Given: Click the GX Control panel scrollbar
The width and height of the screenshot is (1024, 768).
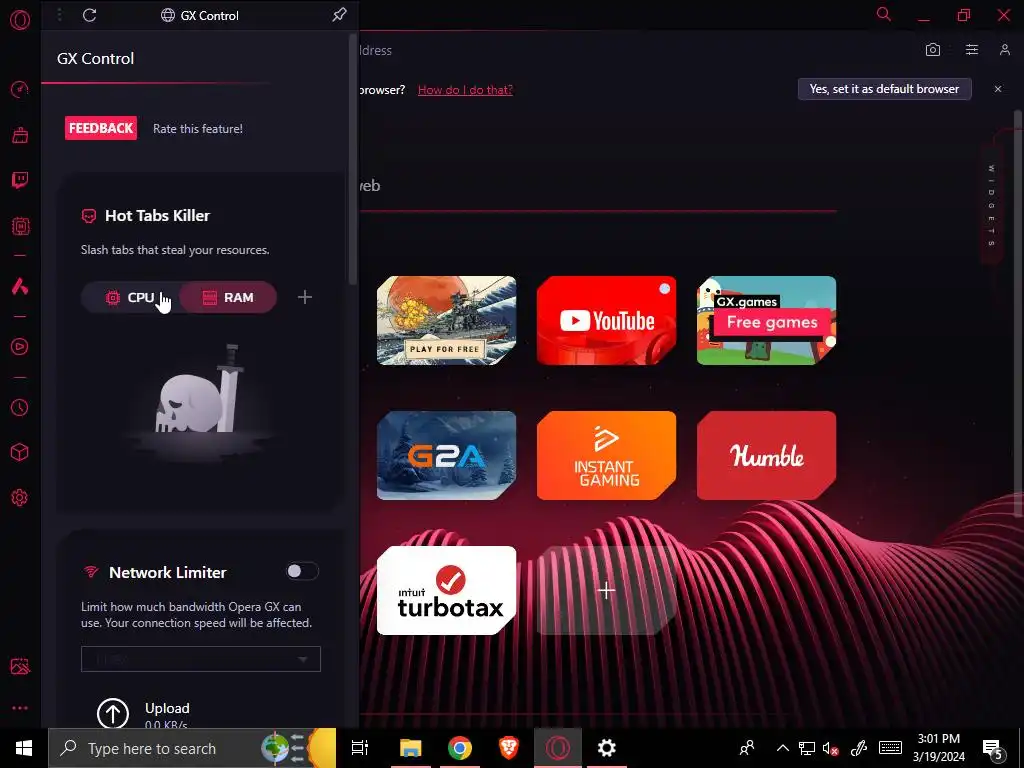Looking at the screenshot, I should click(x=353, y=157).
